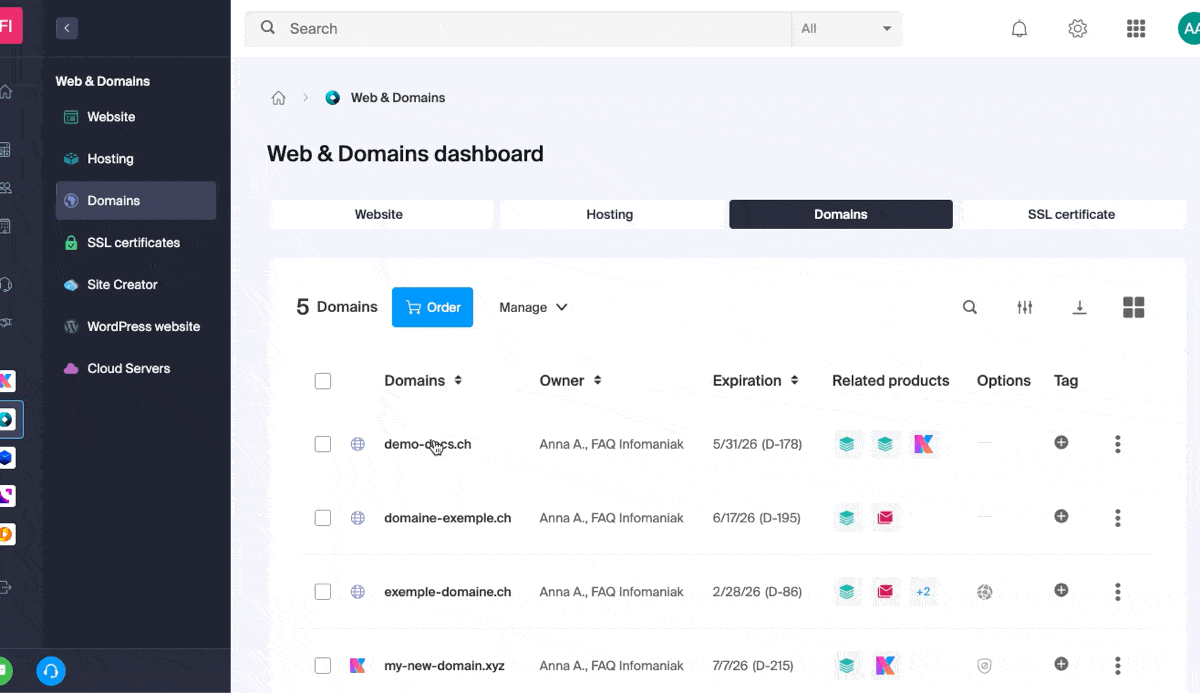Image resolution: width=1200 pixels, height=693 pixels.
Task: Toggle the select-all domains checkbox
Action: click(322, 381)
